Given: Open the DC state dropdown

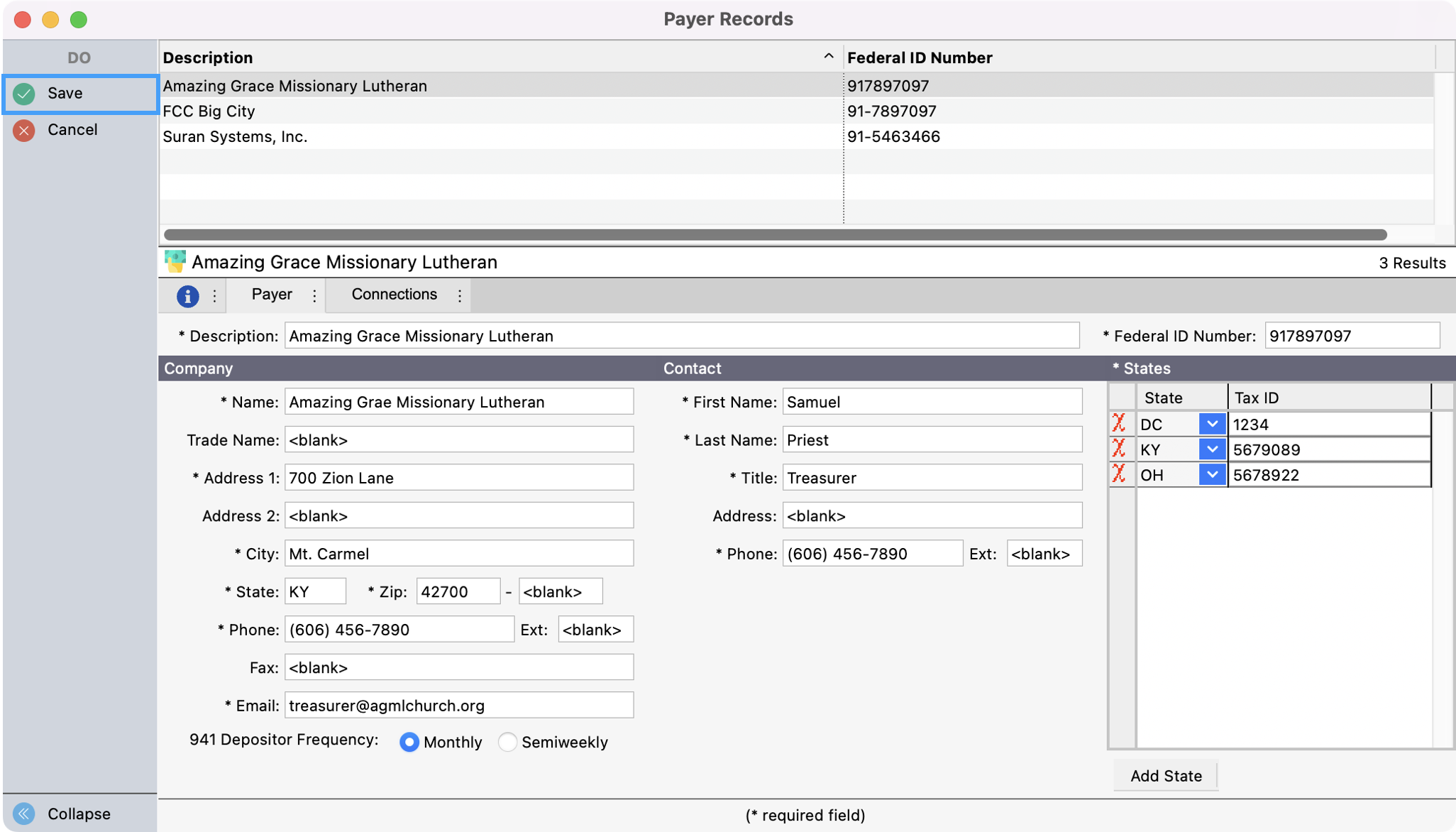Looking at the screenshot, I should (x=1212, y=424).
